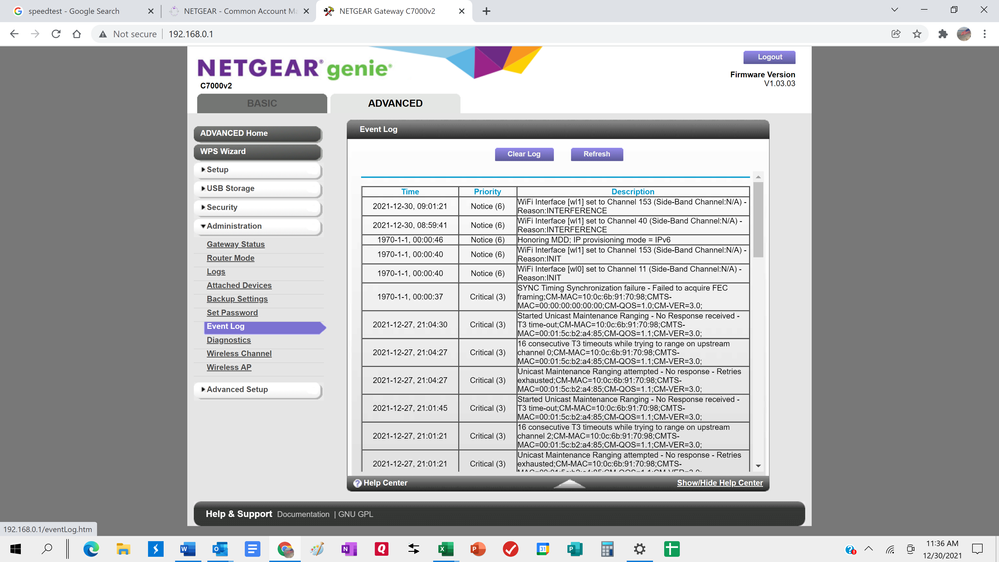The image size is (999, 562).
Task: Open Backup Settings page
Action: pyautogui.click(x=237, y=299)
